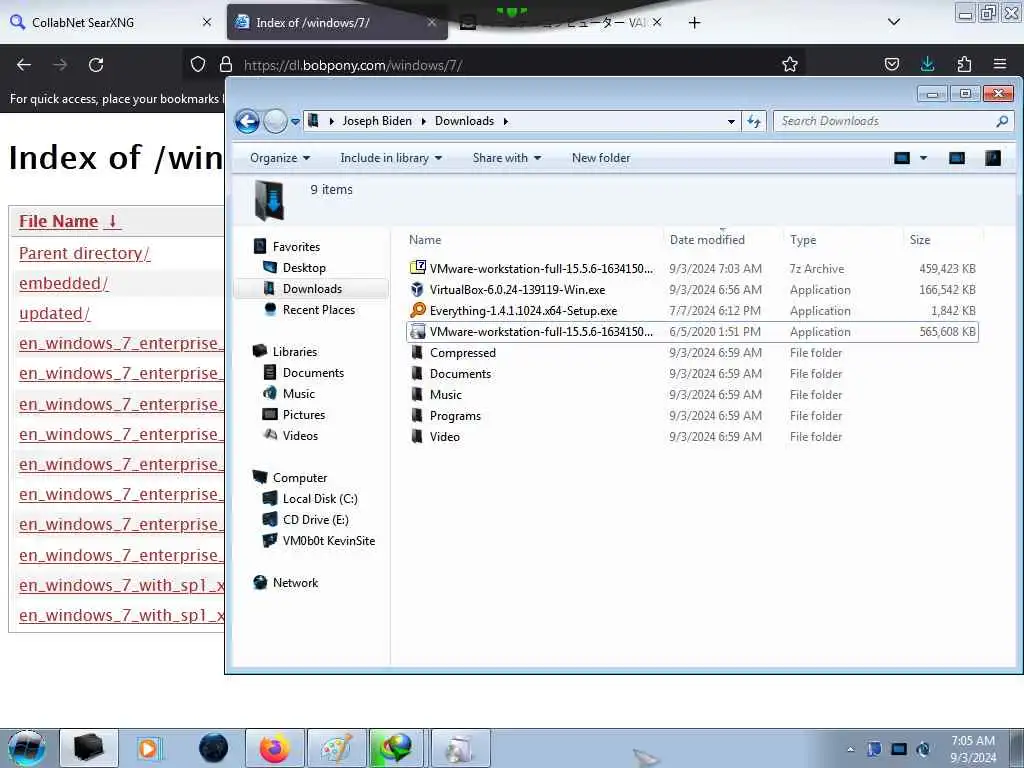Click Downloads in the breadcrumb path

464,121
